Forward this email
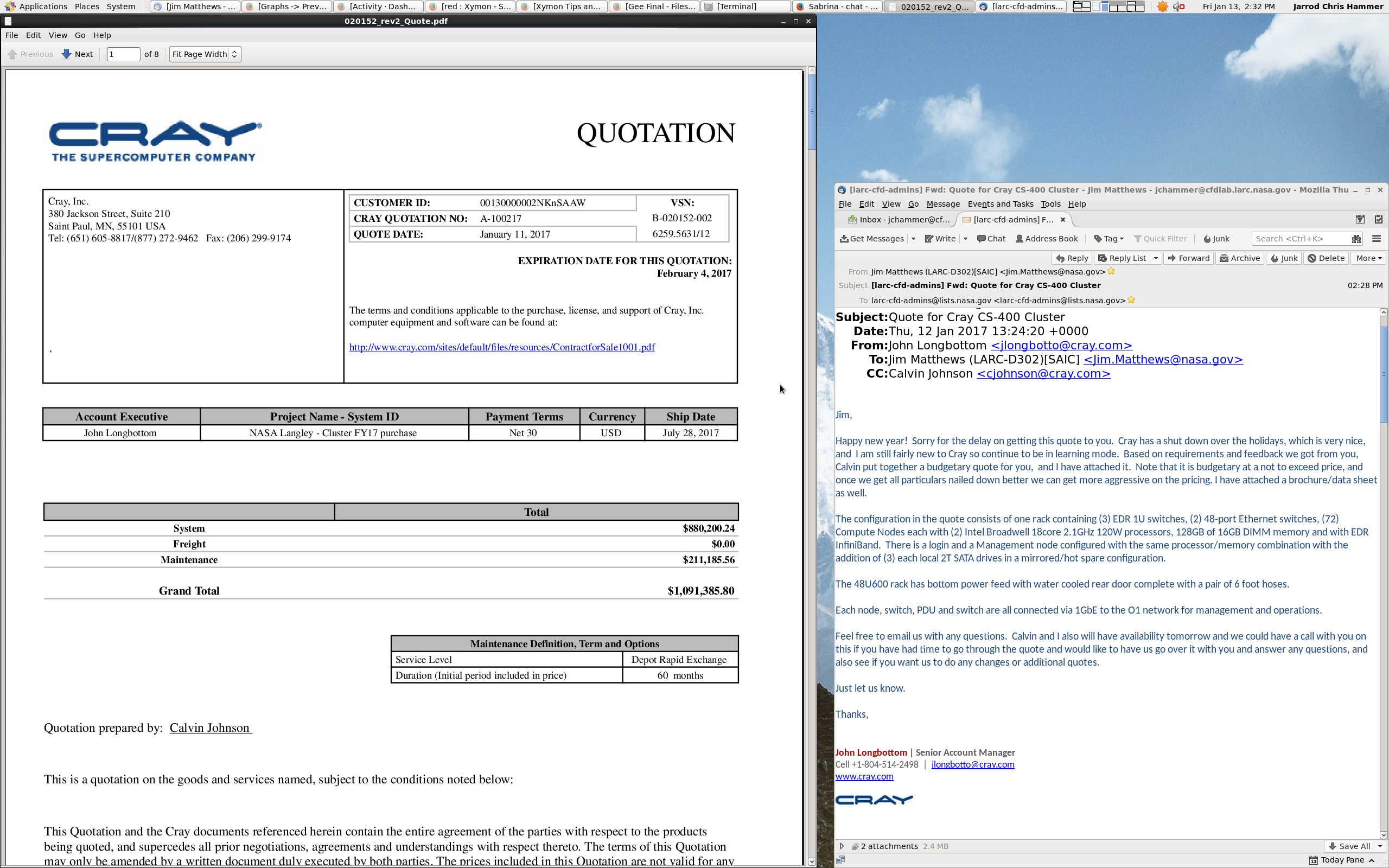This screenshot has height=868, width=1389. pyautogui.click(x=1188, y=258)
